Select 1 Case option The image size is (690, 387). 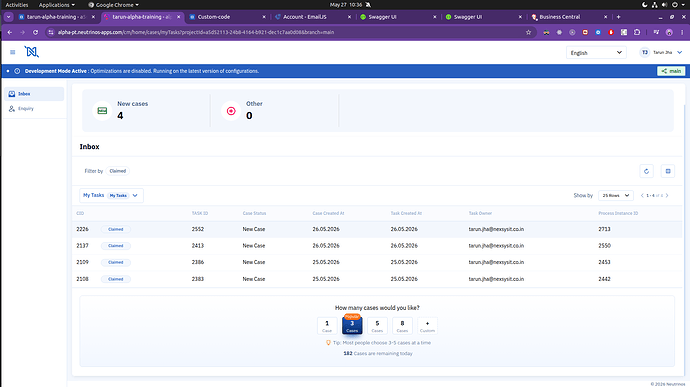click(x=327, y=326)
